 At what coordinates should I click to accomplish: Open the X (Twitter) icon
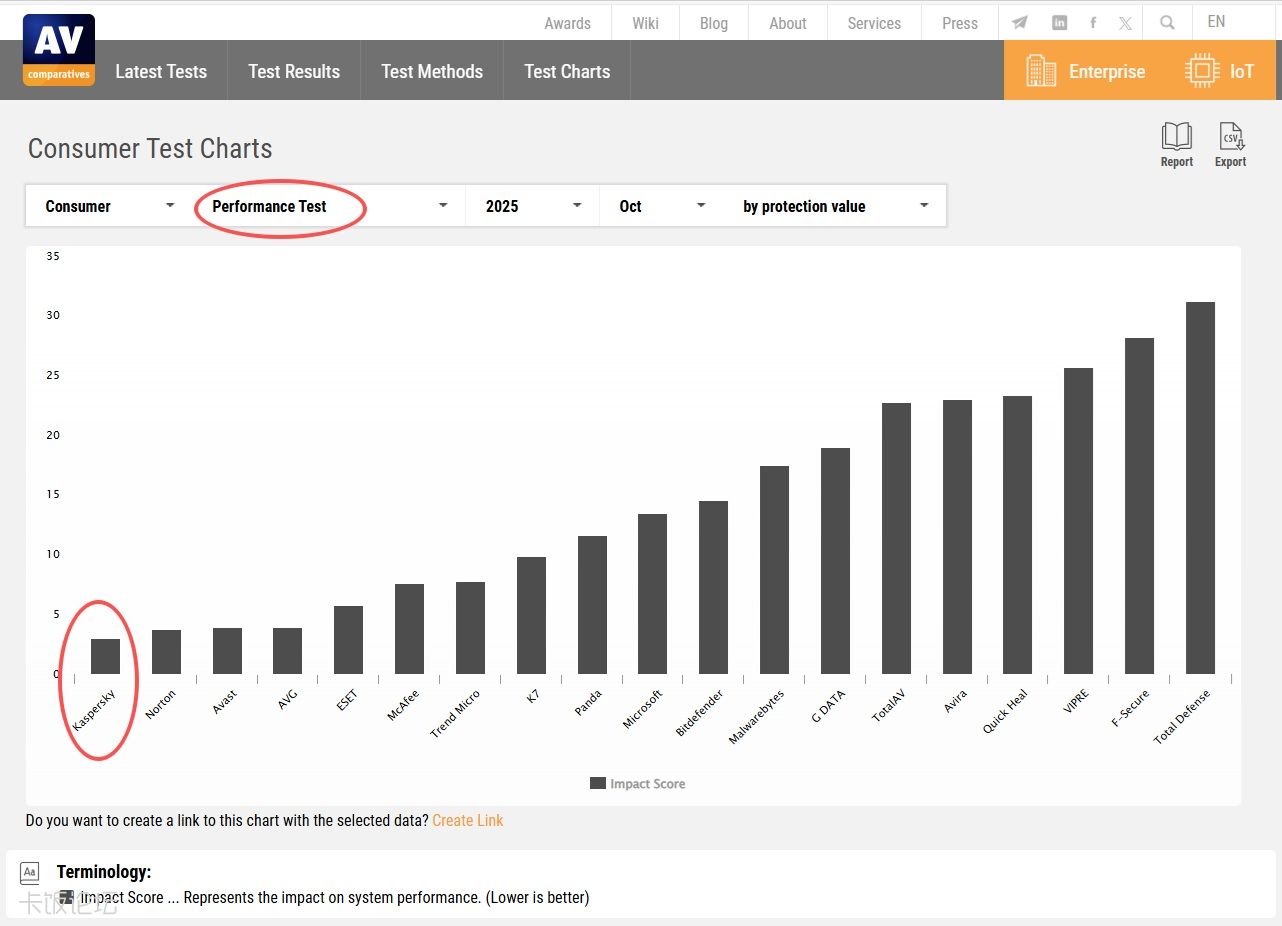pos(1125,23)
